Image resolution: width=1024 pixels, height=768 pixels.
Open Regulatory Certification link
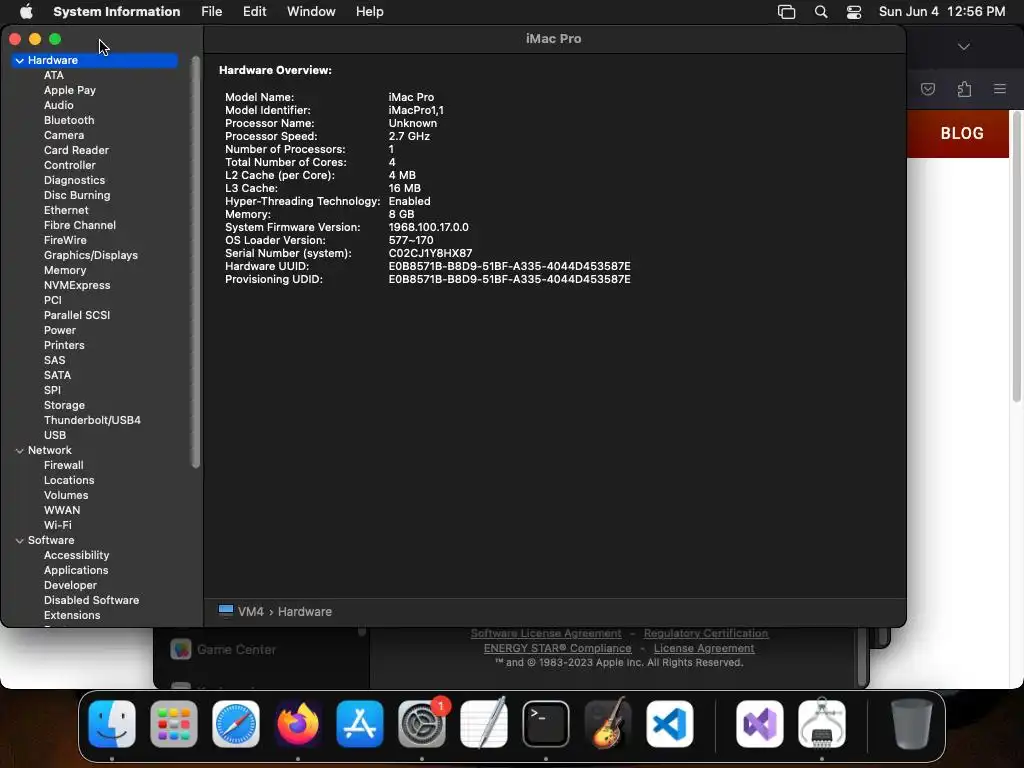(x=706, y=633)
